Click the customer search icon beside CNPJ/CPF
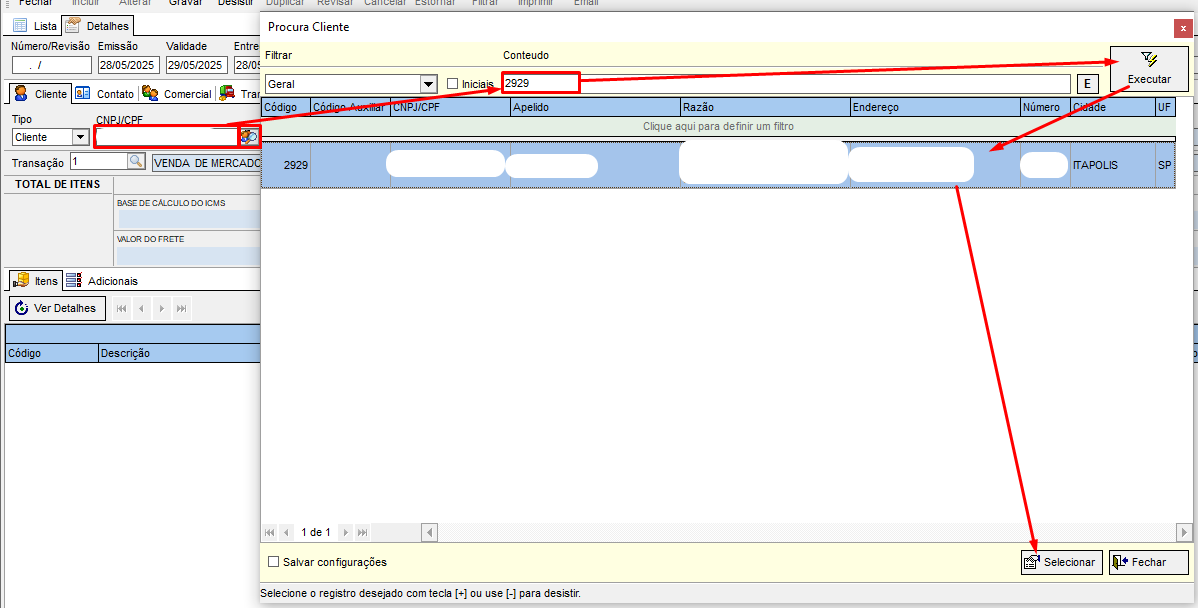Screen dimensions: 1198x608 pos(249,136)
